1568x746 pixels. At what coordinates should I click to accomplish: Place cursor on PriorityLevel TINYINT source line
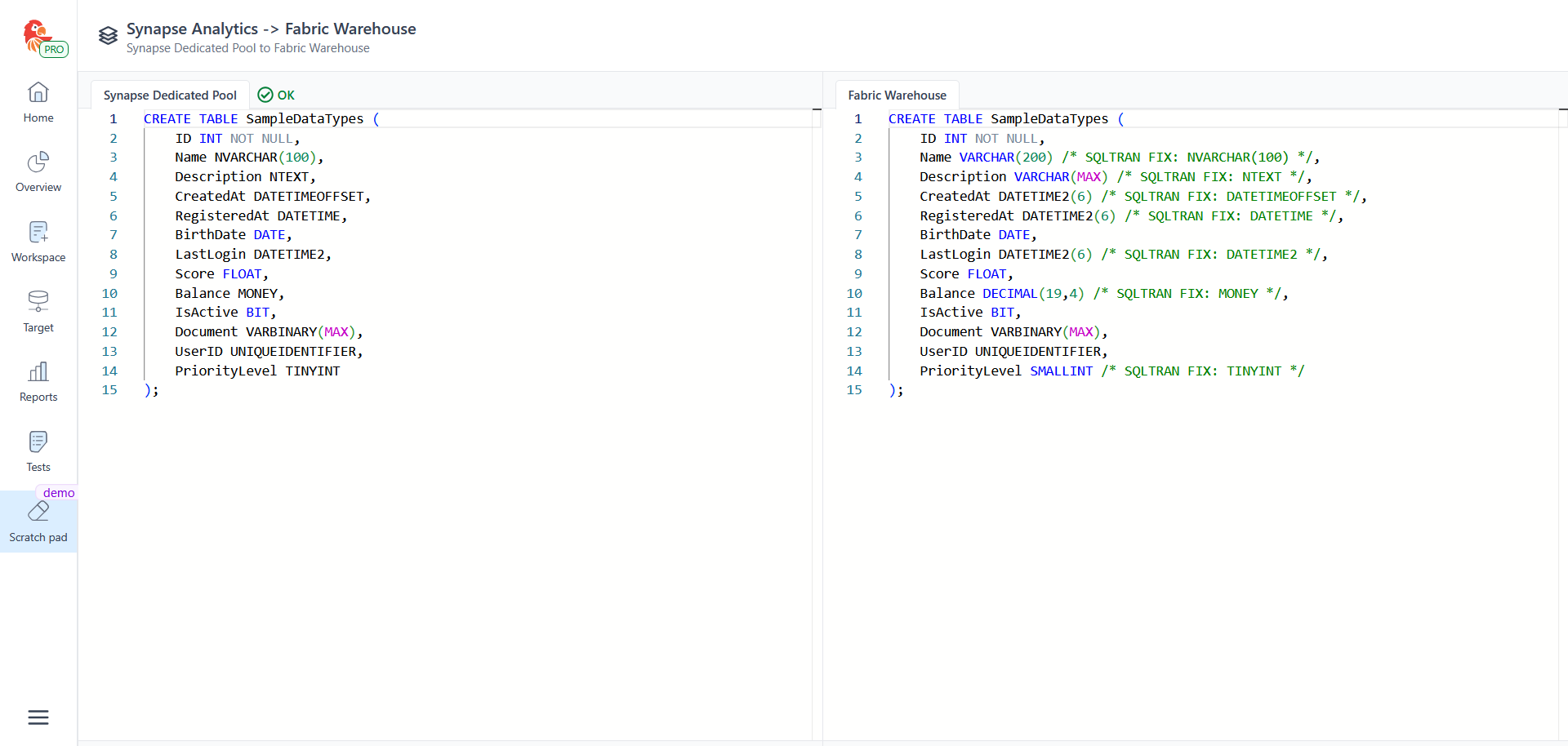257,371
